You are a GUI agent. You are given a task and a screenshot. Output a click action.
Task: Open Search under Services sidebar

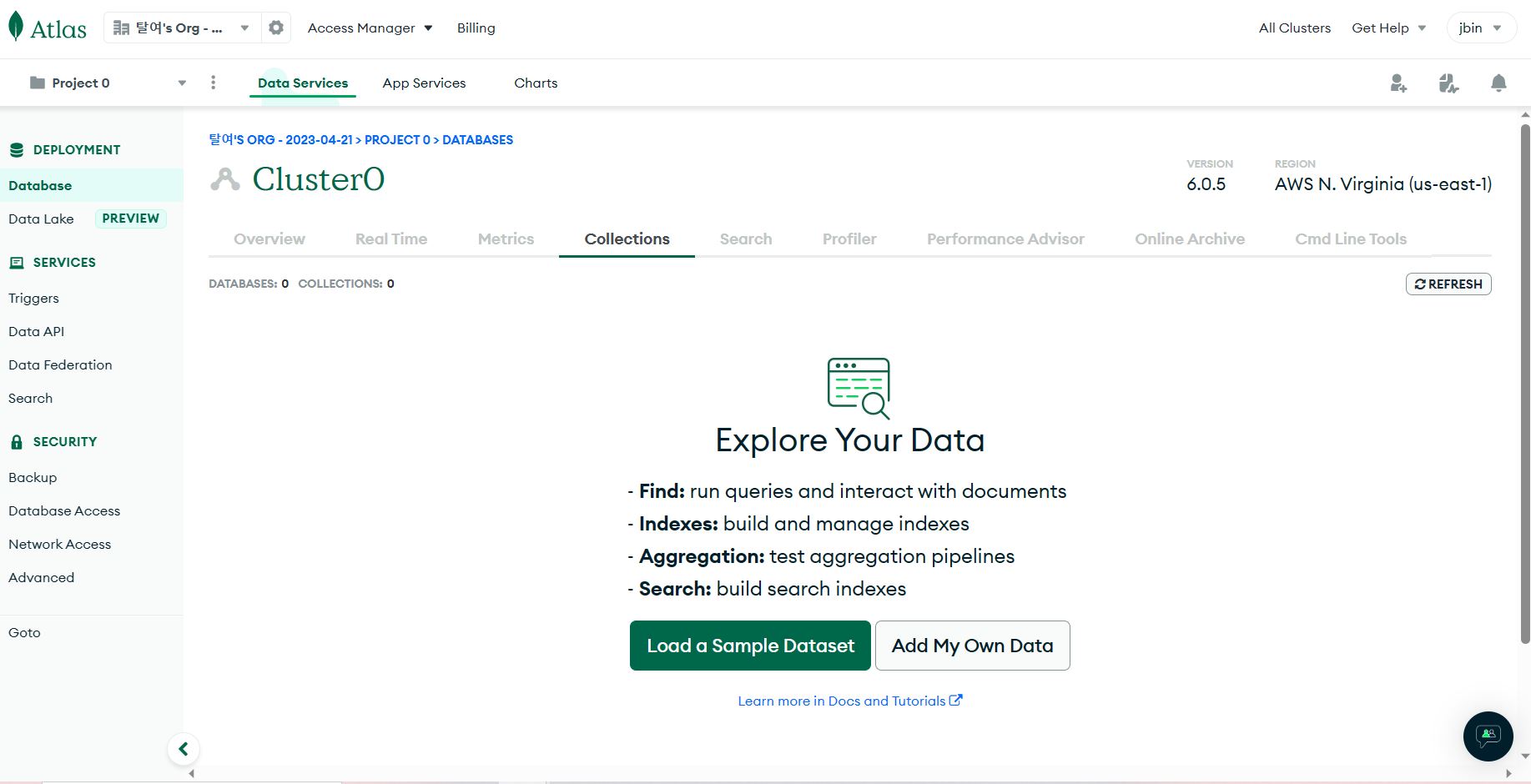pyautogui.click(x=30, y=398)
